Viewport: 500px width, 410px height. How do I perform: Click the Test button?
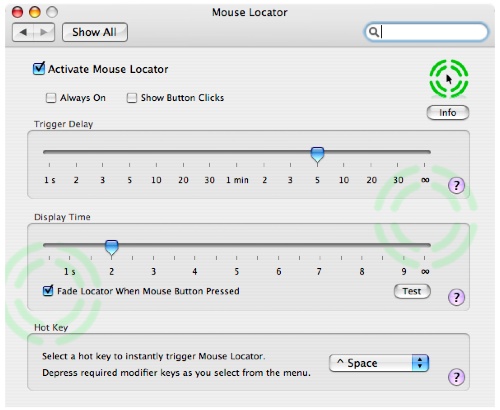coord(412,291)
